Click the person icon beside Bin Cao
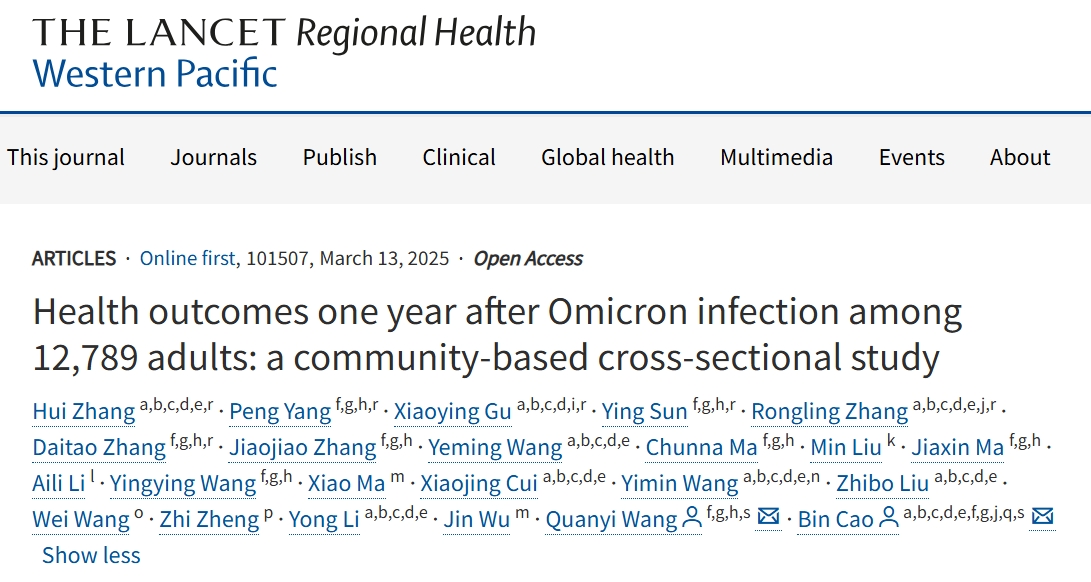The width and height of the screenshot is (1091, 582). pos(889,518)
